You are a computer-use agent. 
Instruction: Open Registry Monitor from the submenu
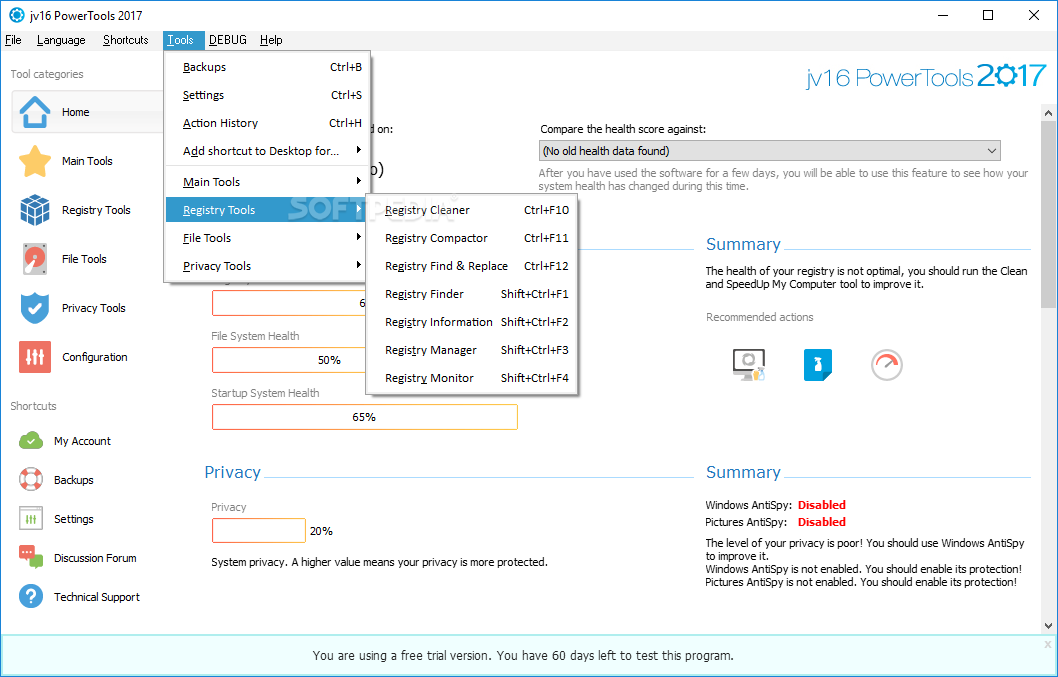pyautogui.click(x=472, y=378)
